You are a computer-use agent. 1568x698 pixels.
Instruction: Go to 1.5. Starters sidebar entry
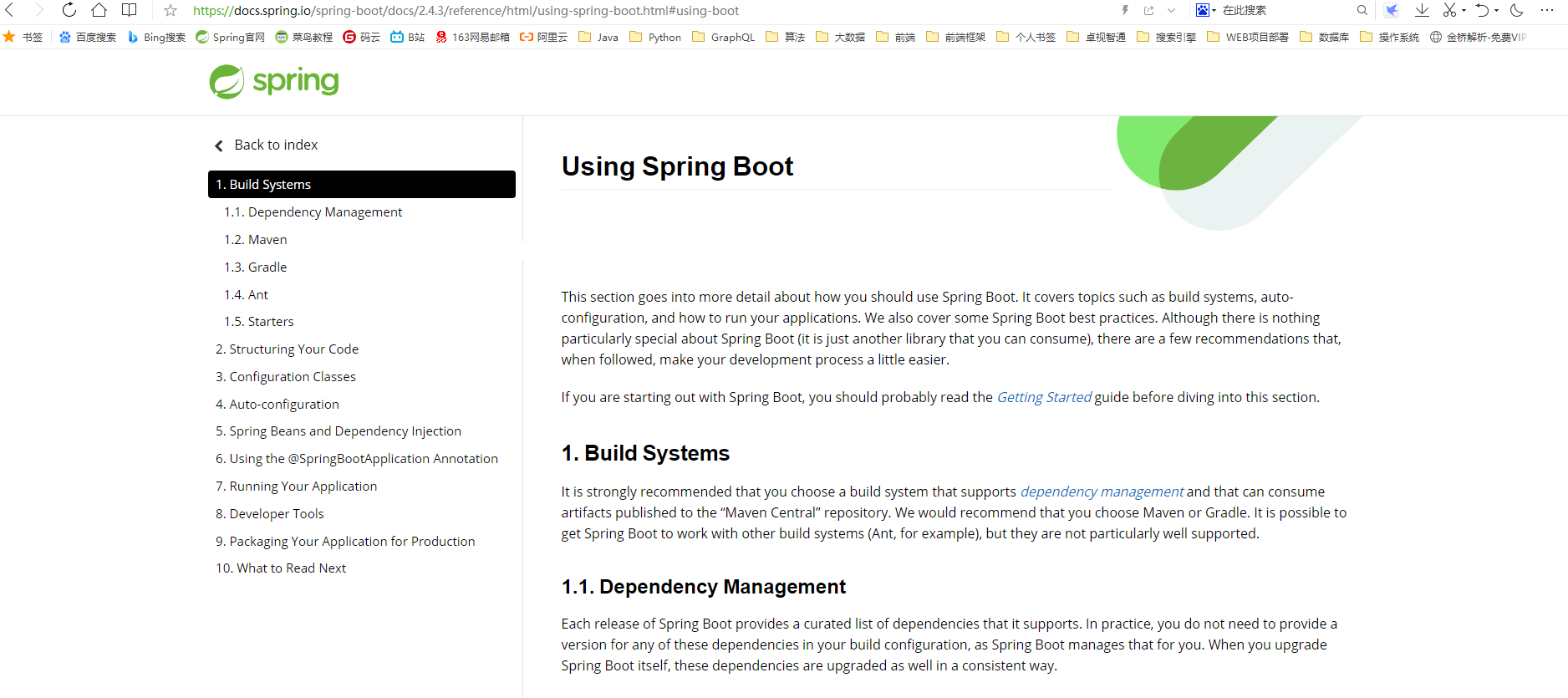coord(258,322)
